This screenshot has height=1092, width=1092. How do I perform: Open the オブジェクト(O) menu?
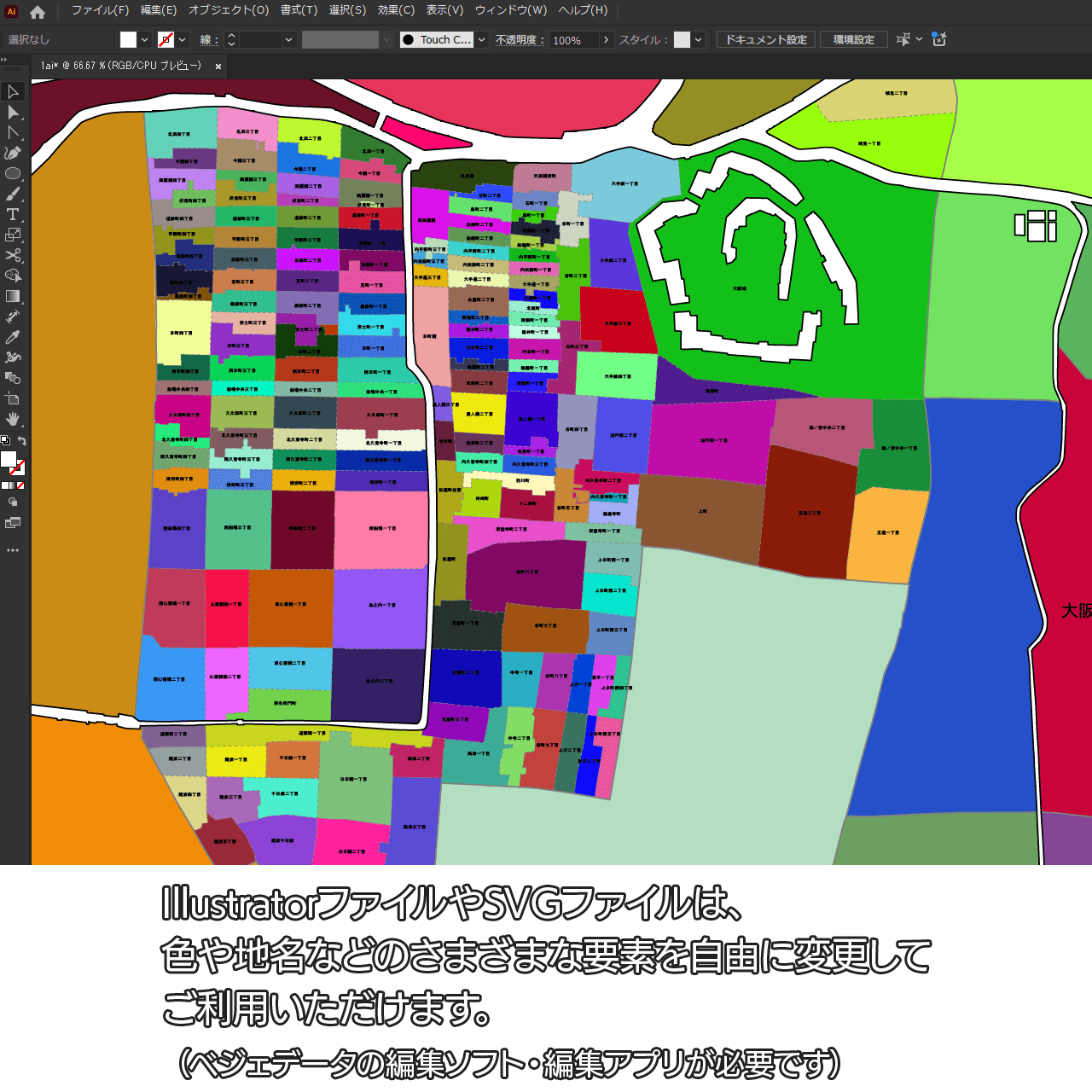[228, 10]
